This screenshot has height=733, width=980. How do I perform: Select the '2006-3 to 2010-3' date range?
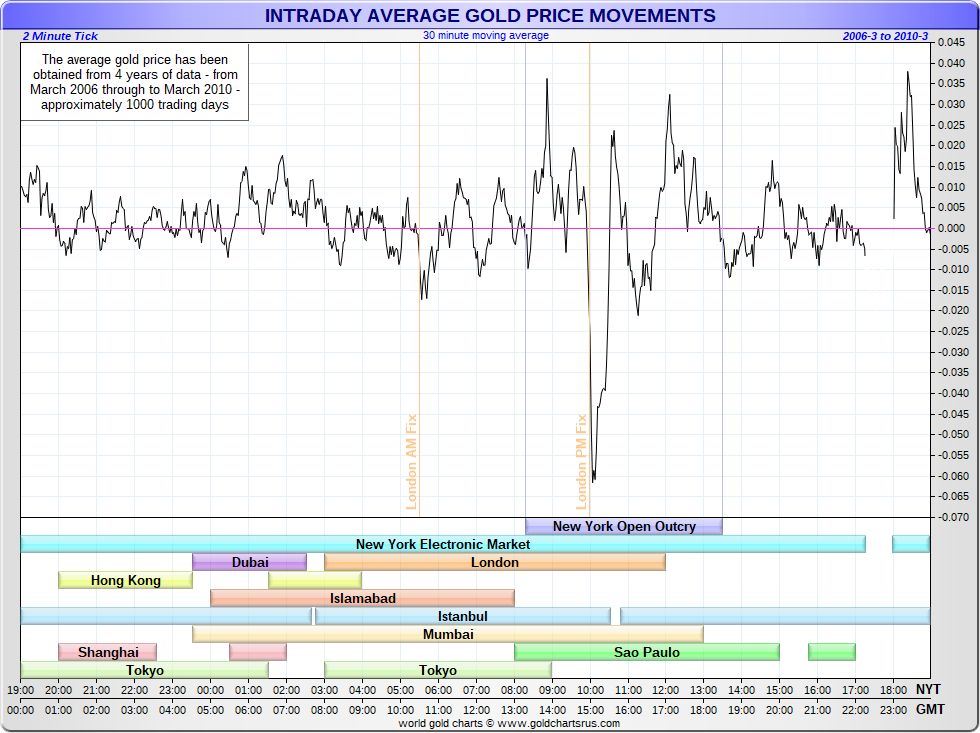(885, 36)
